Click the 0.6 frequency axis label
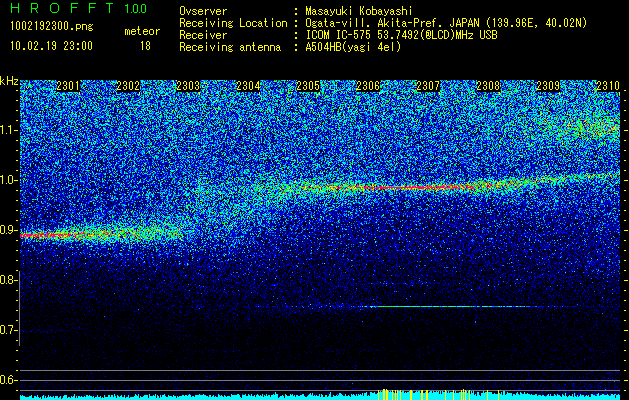The height and width of the screenshot is (400, 629). point(7,380)
